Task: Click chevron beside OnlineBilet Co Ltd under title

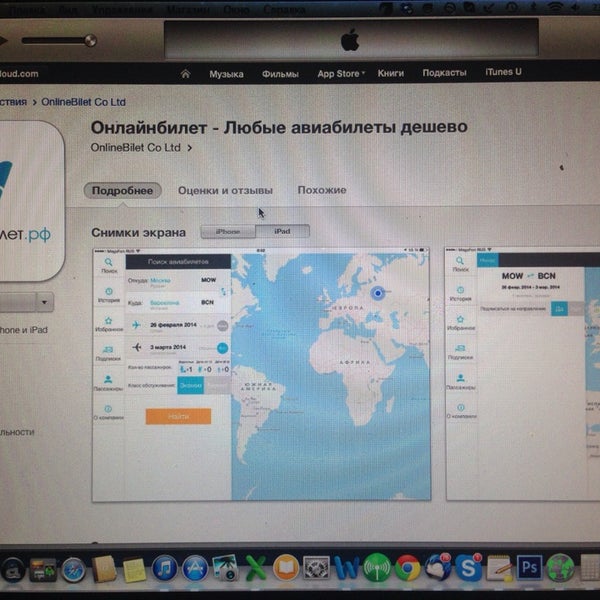Action: coord(189,148)
